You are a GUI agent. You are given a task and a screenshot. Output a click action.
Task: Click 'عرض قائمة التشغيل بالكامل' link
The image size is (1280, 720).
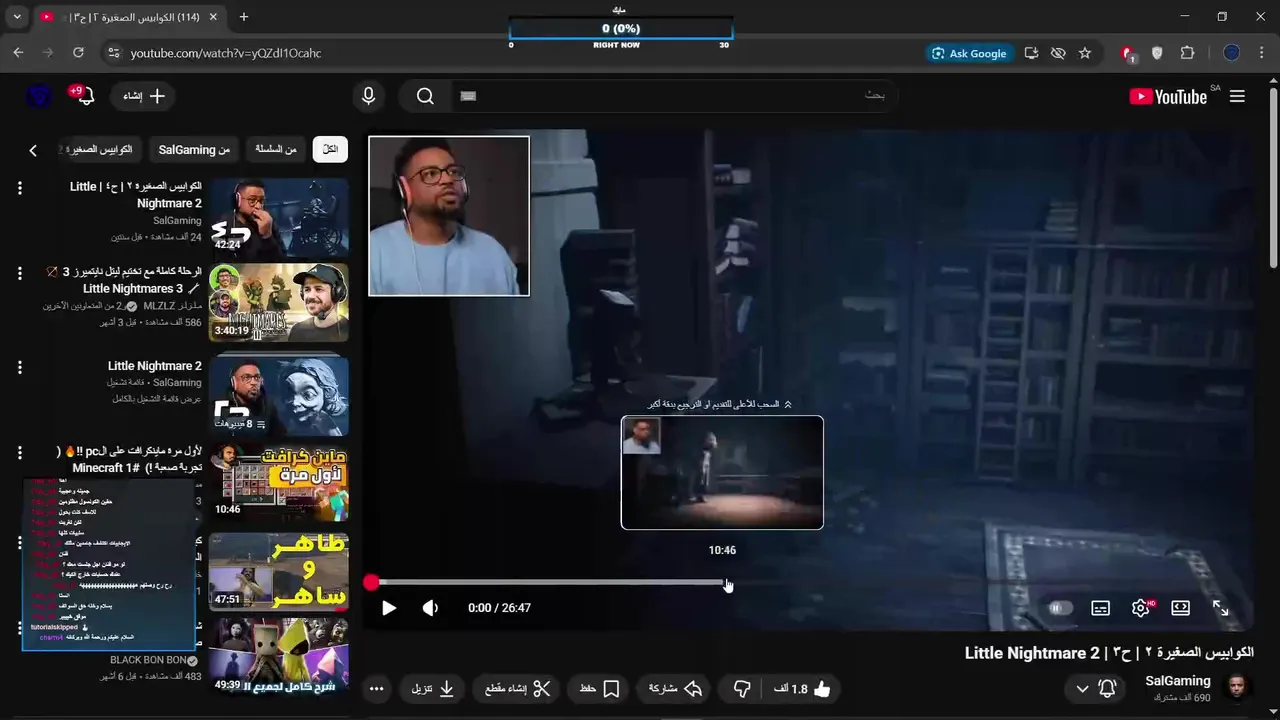158,398
